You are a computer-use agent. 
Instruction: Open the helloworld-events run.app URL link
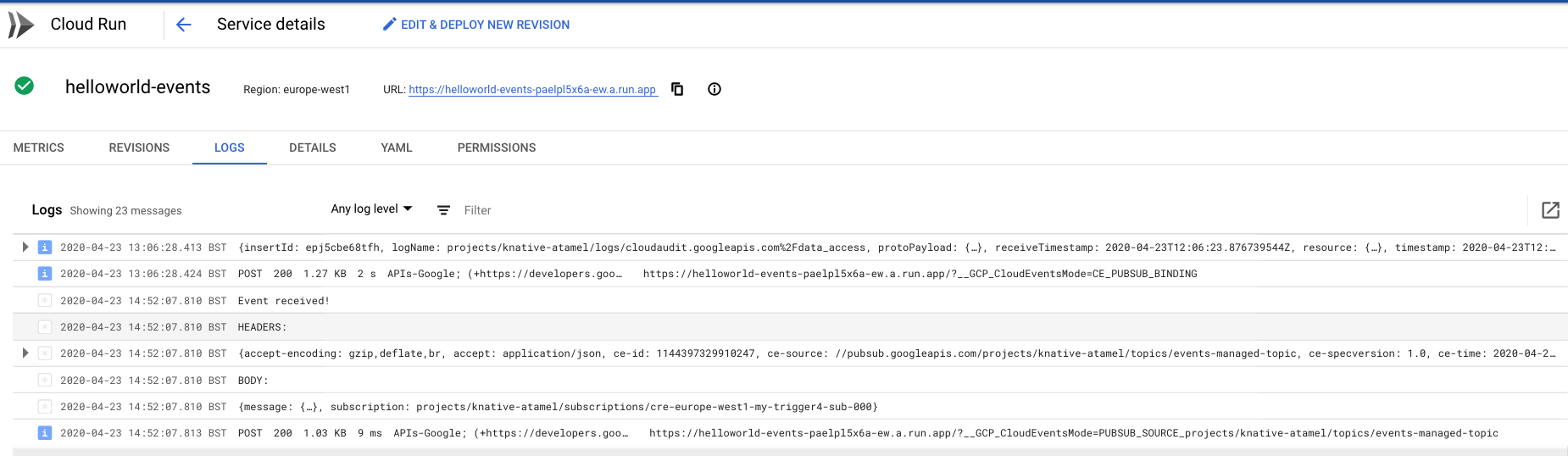point(532,90)
